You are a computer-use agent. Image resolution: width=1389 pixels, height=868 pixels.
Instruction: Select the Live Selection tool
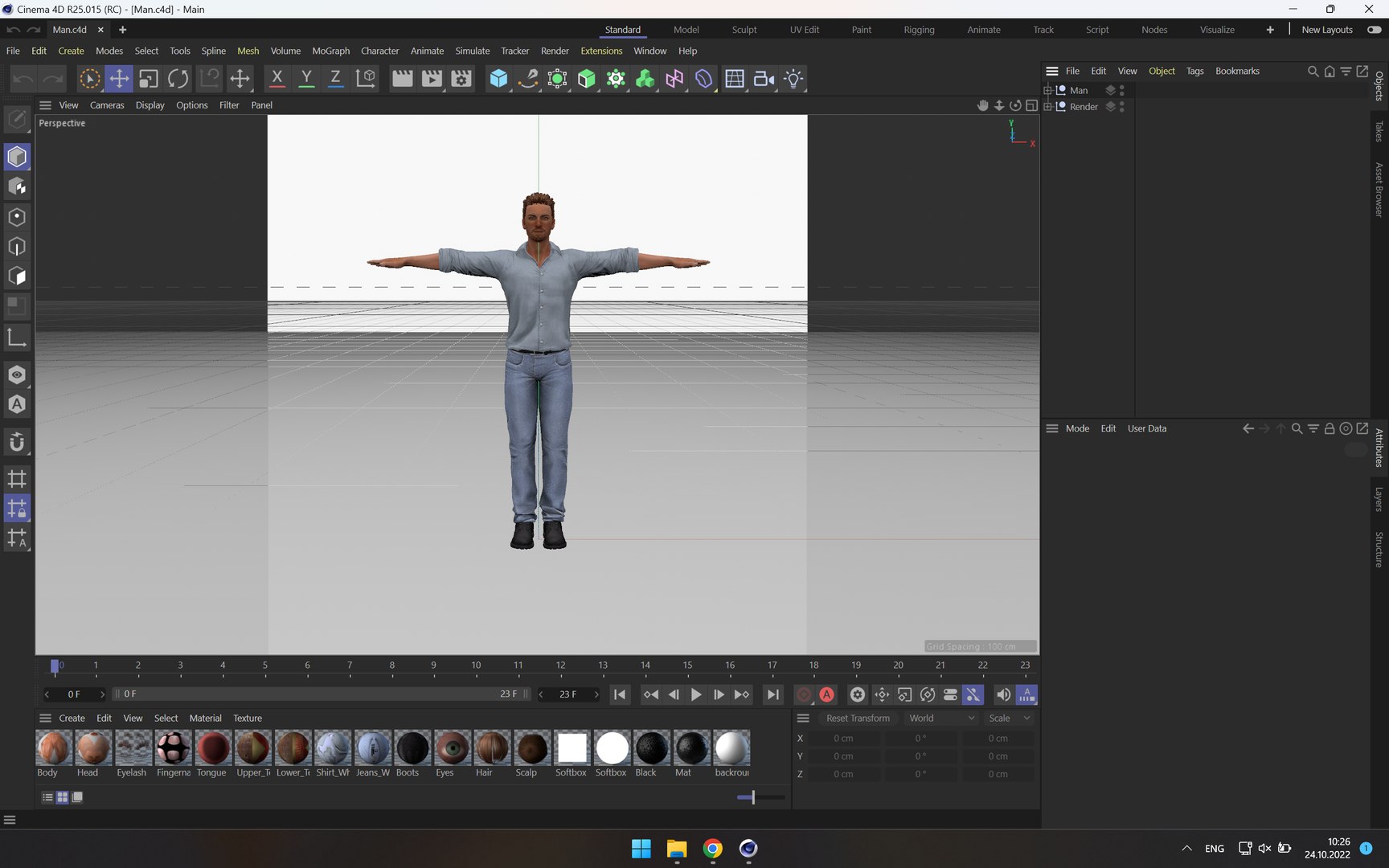click(x=89, y=79)
